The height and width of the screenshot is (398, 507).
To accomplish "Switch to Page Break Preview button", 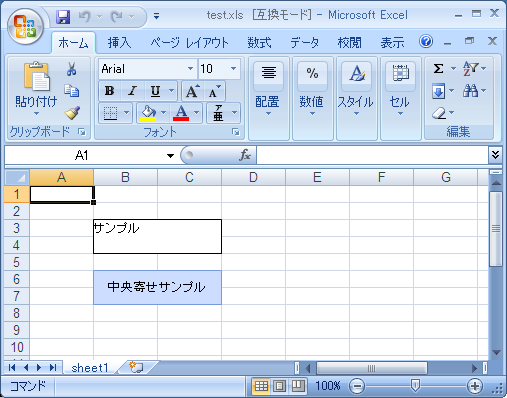I will [x=298, y=386].
